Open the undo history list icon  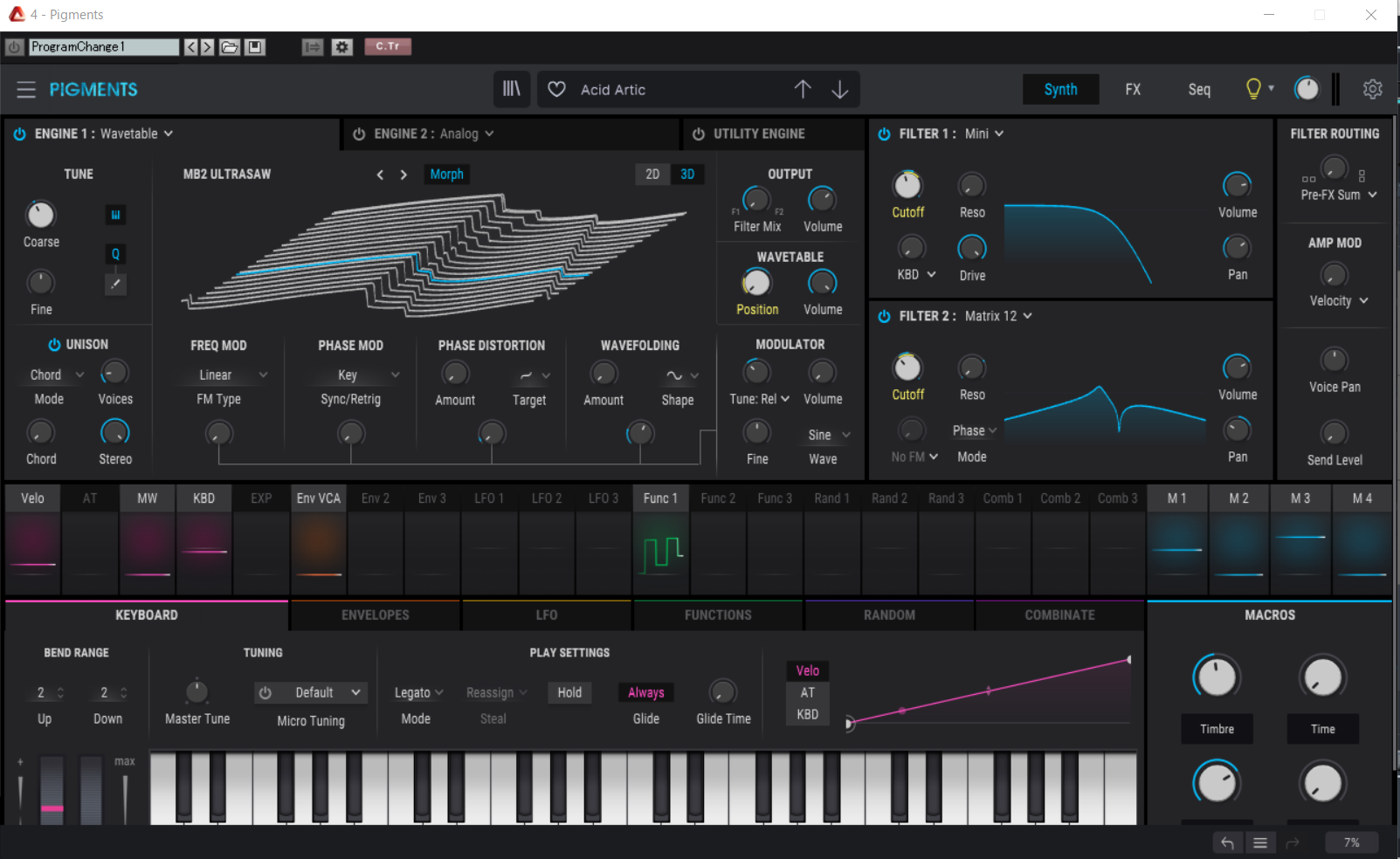[1260, 842]
